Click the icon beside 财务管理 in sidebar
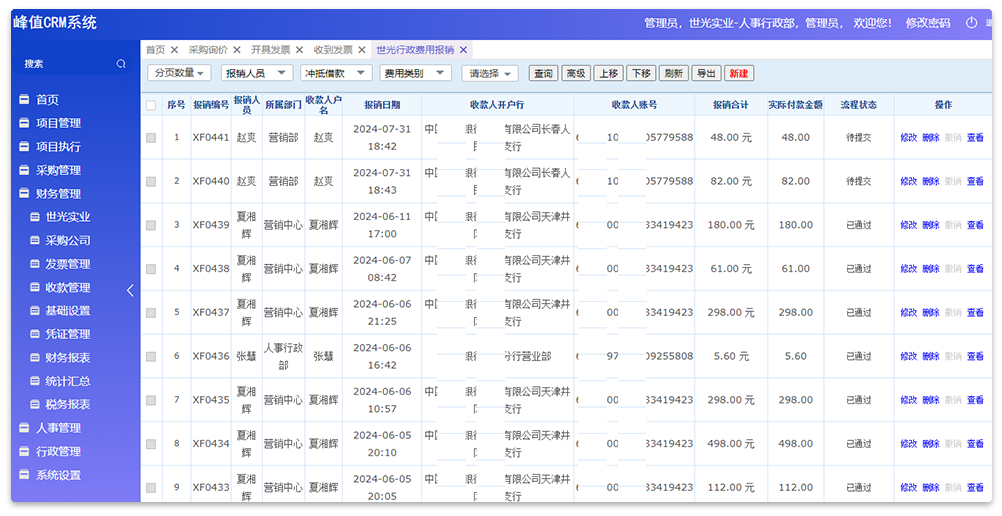Image resolution: width=1002 pixels, height=516 pixels. (25, 194)
